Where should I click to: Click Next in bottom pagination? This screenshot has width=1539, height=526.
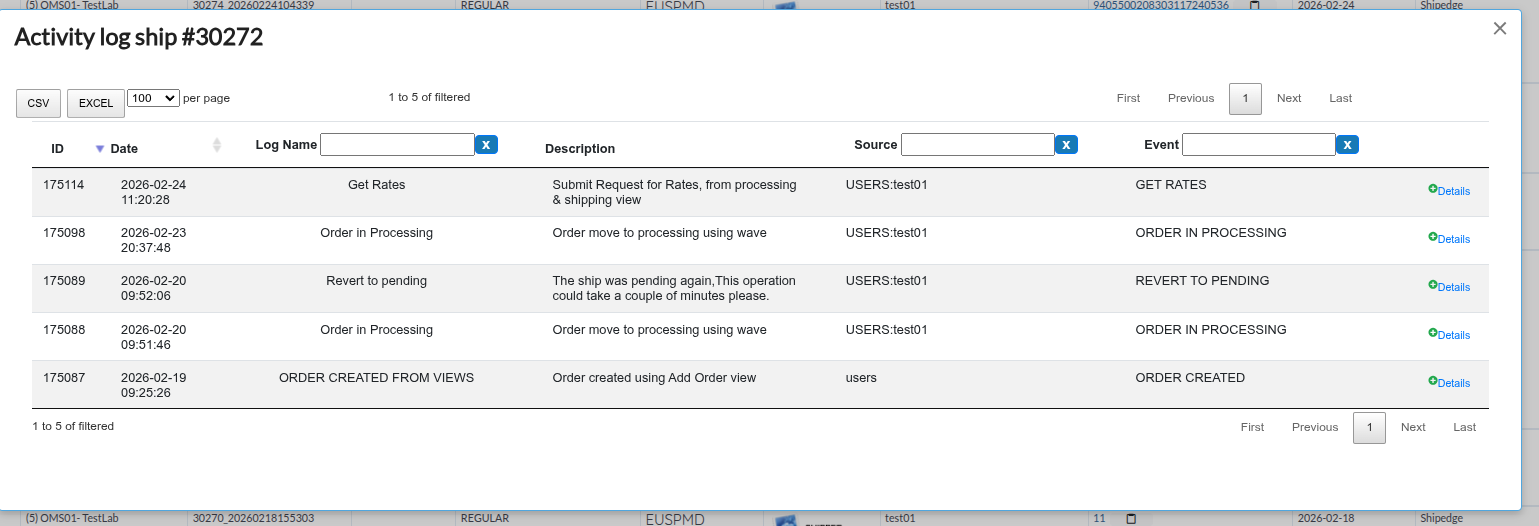coord(1413,427)
